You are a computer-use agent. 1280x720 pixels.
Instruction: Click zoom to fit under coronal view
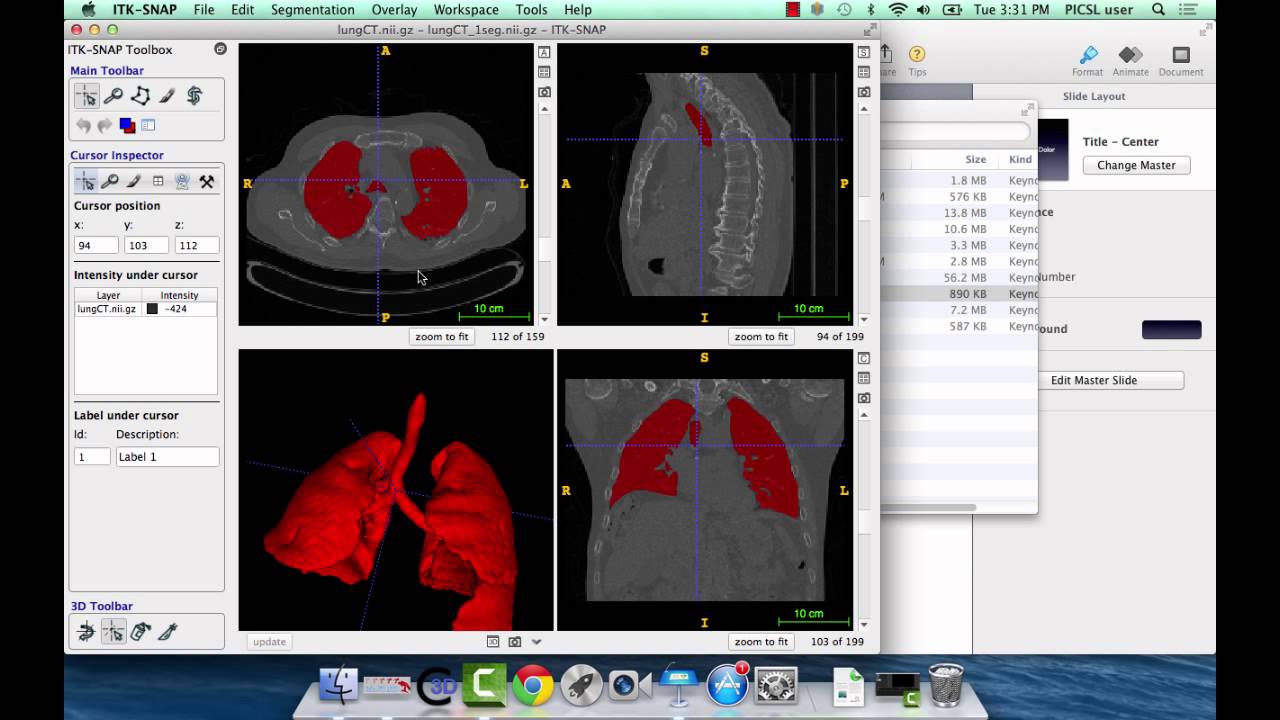point(761,642)
